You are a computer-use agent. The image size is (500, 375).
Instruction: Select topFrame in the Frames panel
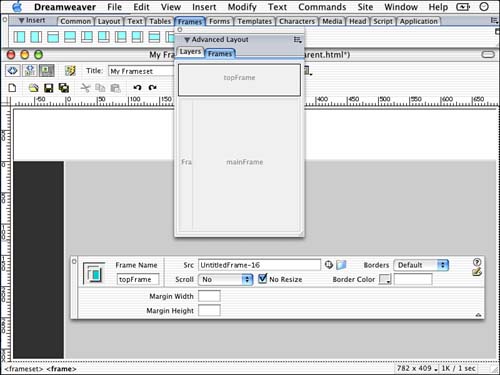point(239,80)
